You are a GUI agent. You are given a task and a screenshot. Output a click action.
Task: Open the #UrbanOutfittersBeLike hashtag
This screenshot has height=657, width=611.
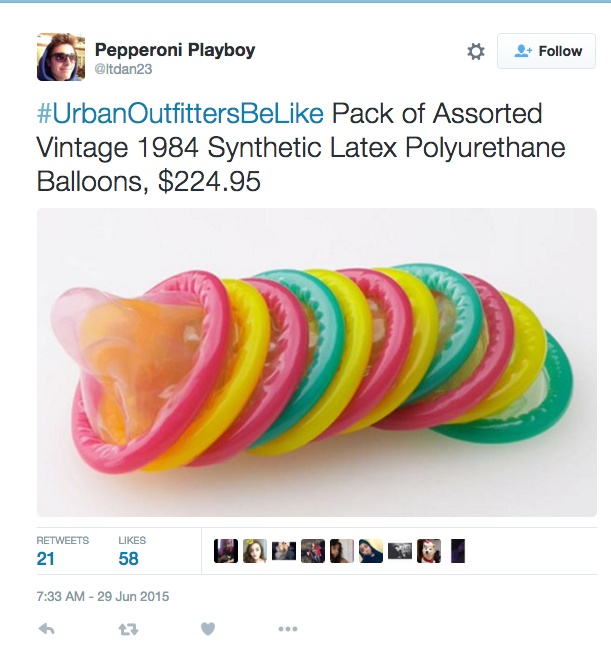pos(180,114)
